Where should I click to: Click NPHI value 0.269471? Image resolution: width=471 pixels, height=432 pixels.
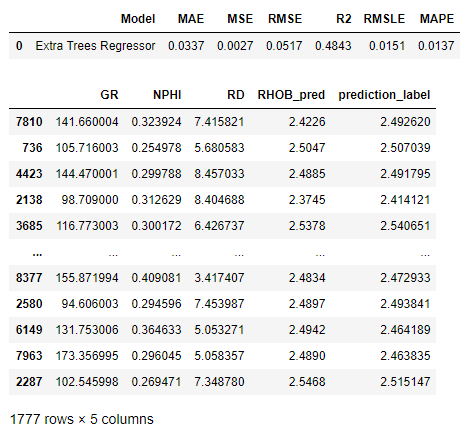156,382
